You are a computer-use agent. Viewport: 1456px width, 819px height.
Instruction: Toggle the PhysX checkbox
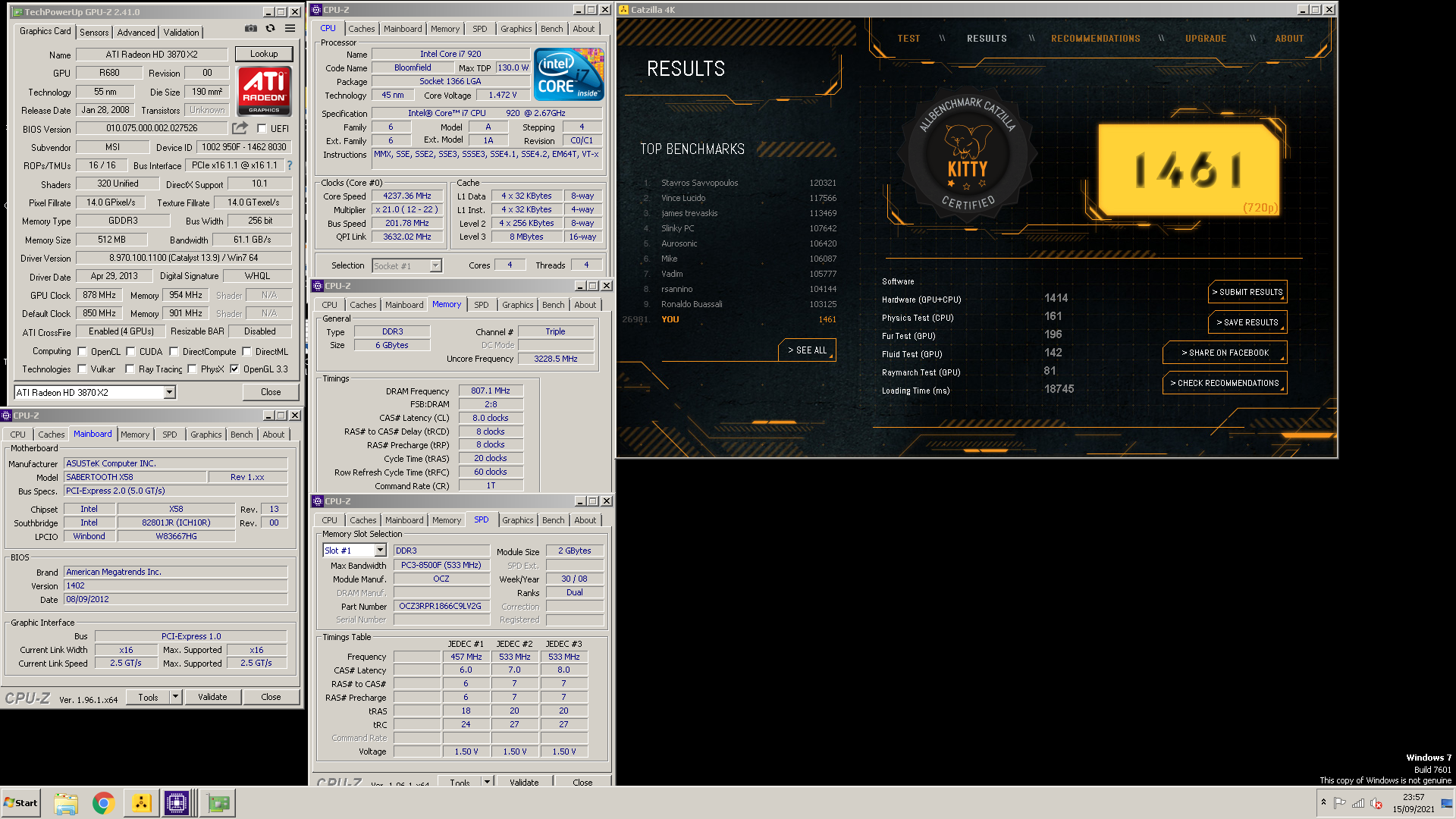[x=192, y=369]
